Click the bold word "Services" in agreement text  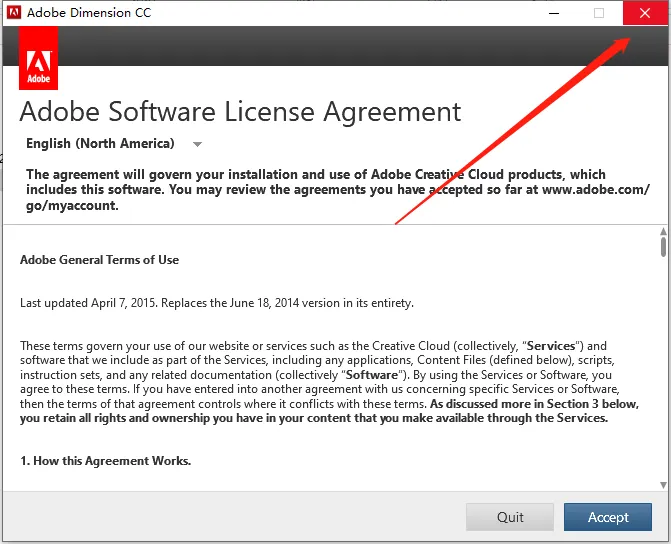point(551,346)
